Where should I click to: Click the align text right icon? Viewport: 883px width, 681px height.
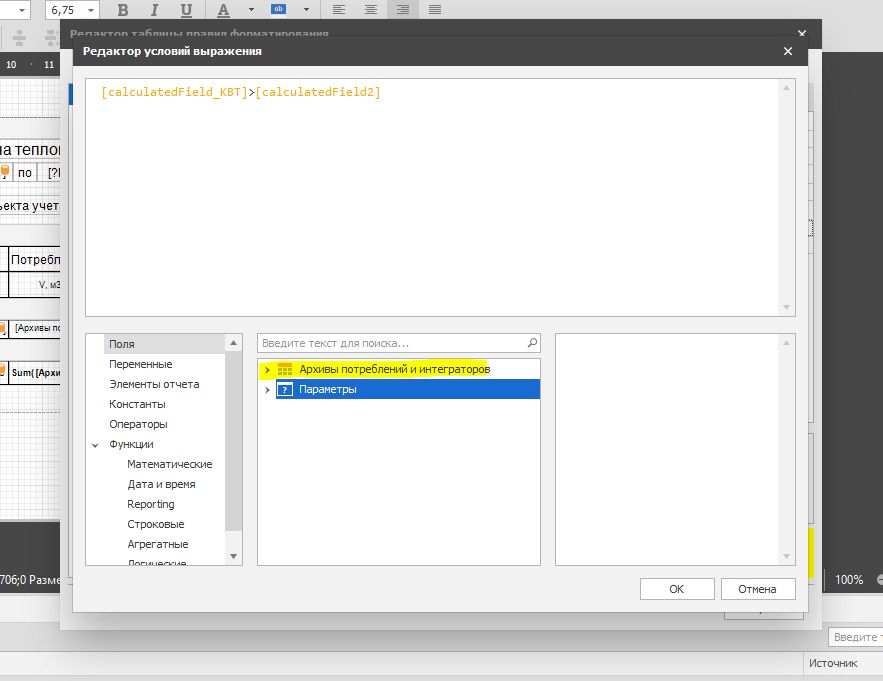(x=403, y=10)
